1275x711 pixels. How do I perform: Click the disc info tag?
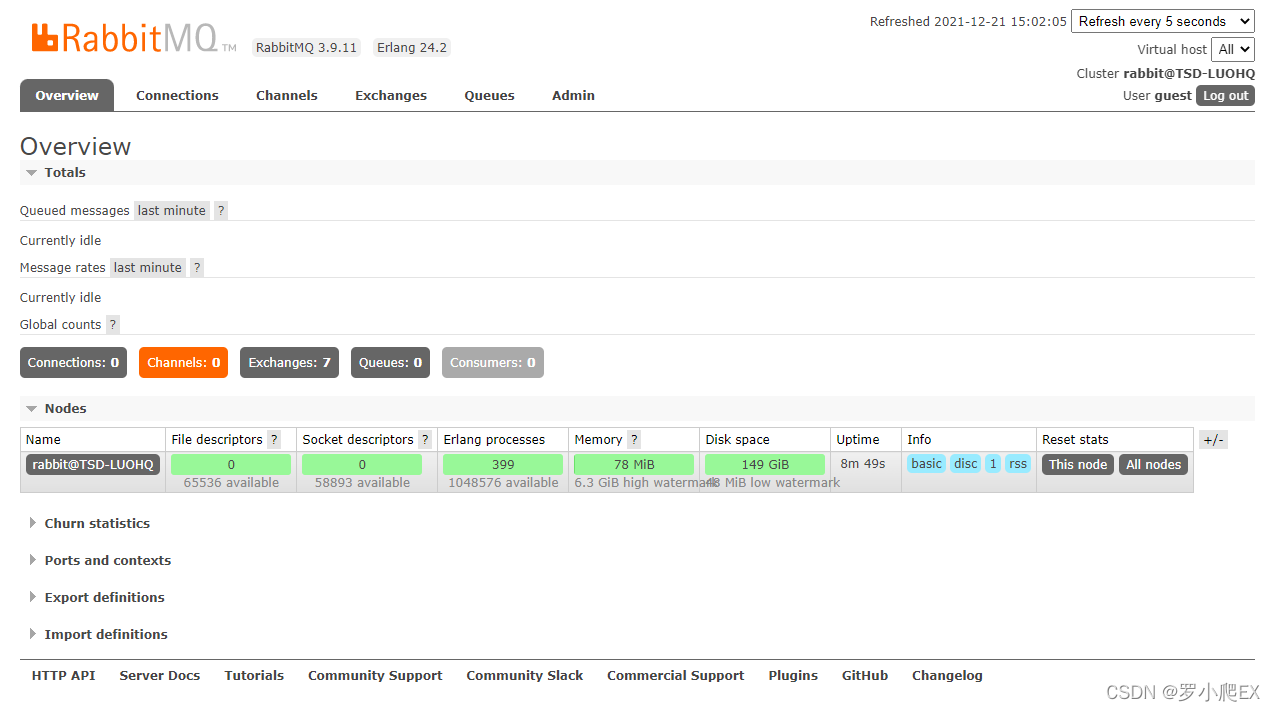point(966,464)
